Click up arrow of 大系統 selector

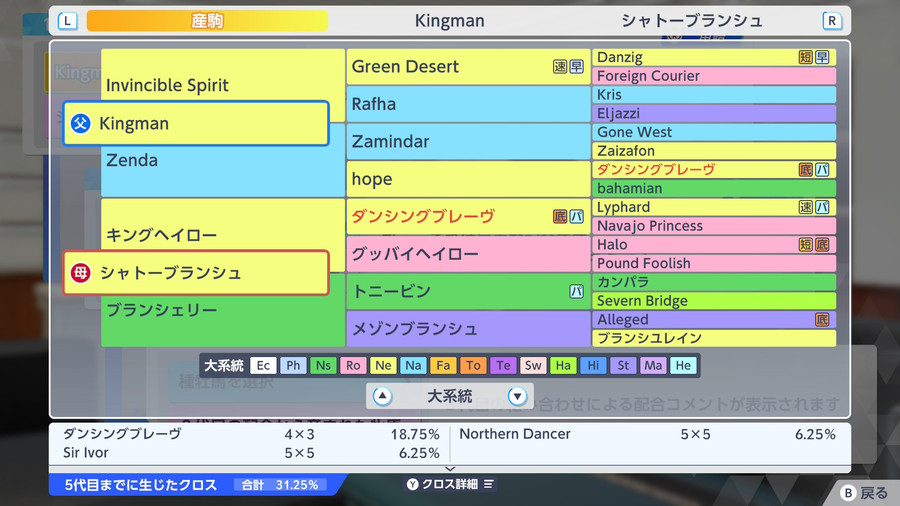pos(382,396)
